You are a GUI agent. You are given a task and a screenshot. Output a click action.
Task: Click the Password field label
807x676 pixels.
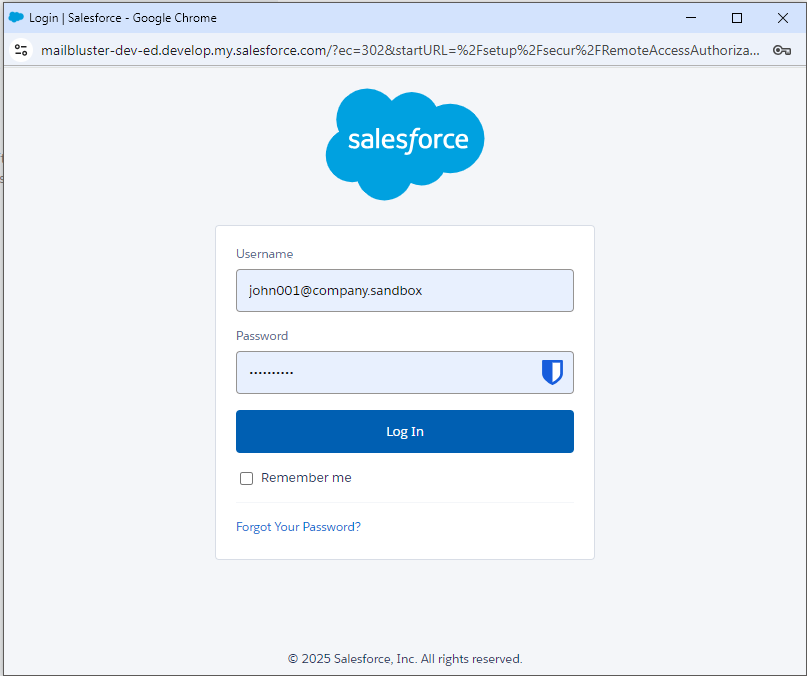click(262, 336)
